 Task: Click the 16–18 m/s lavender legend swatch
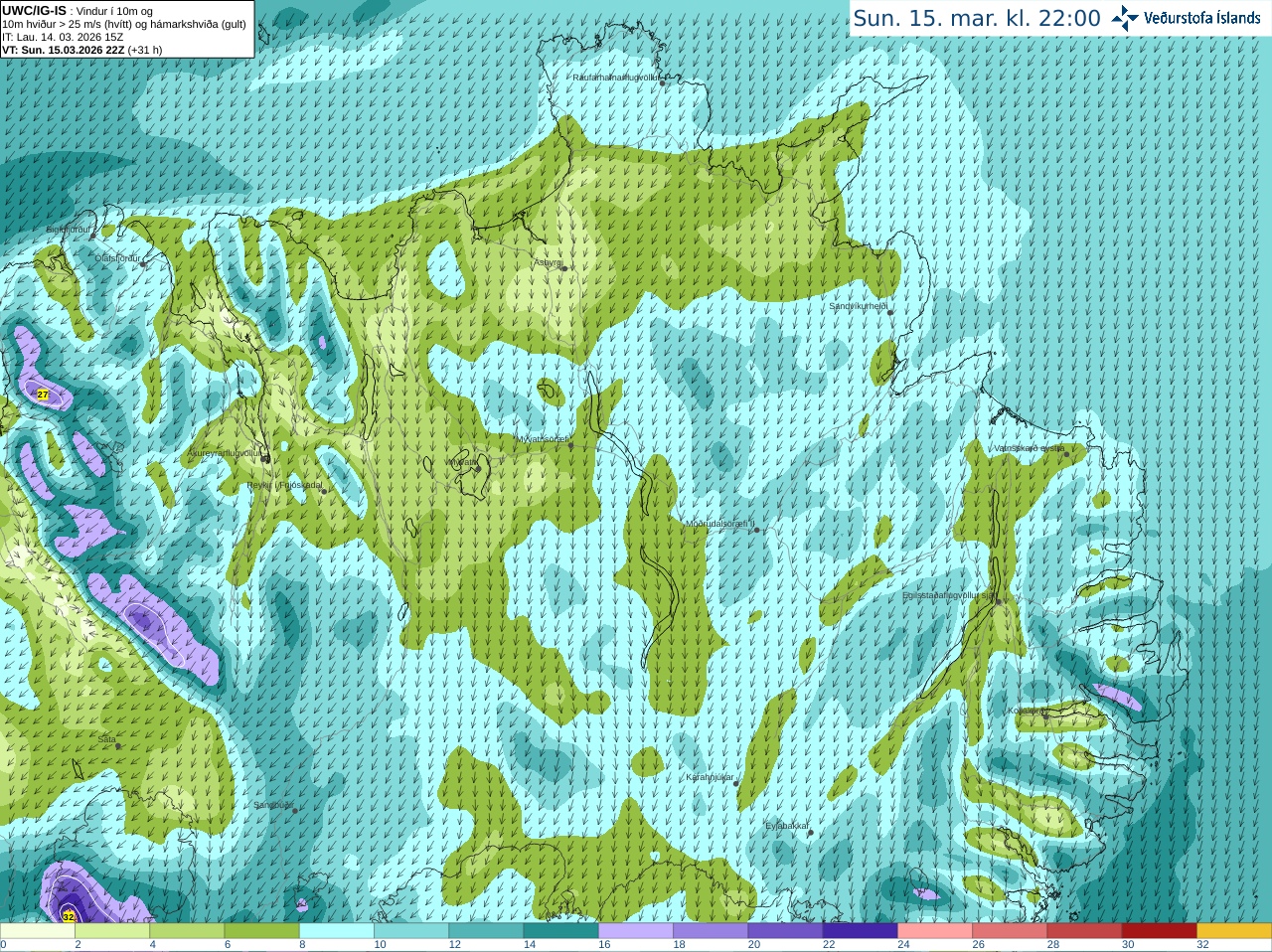[x=636, y=931]
